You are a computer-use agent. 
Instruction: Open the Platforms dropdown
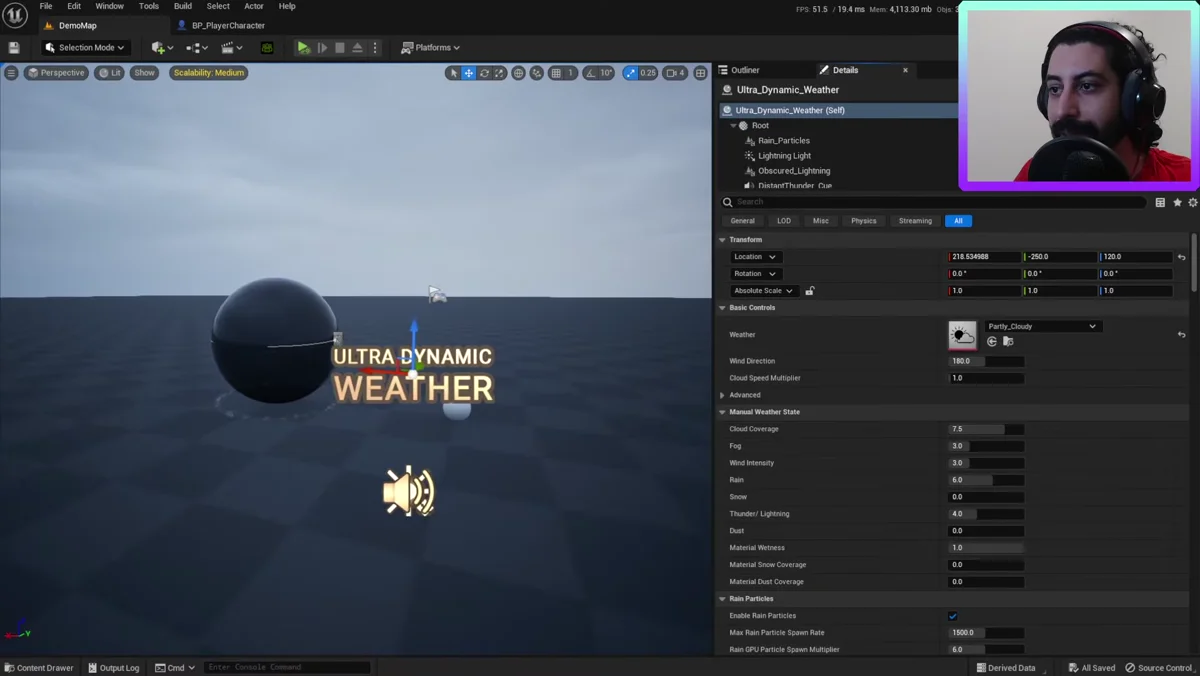(x=431, y=47)
